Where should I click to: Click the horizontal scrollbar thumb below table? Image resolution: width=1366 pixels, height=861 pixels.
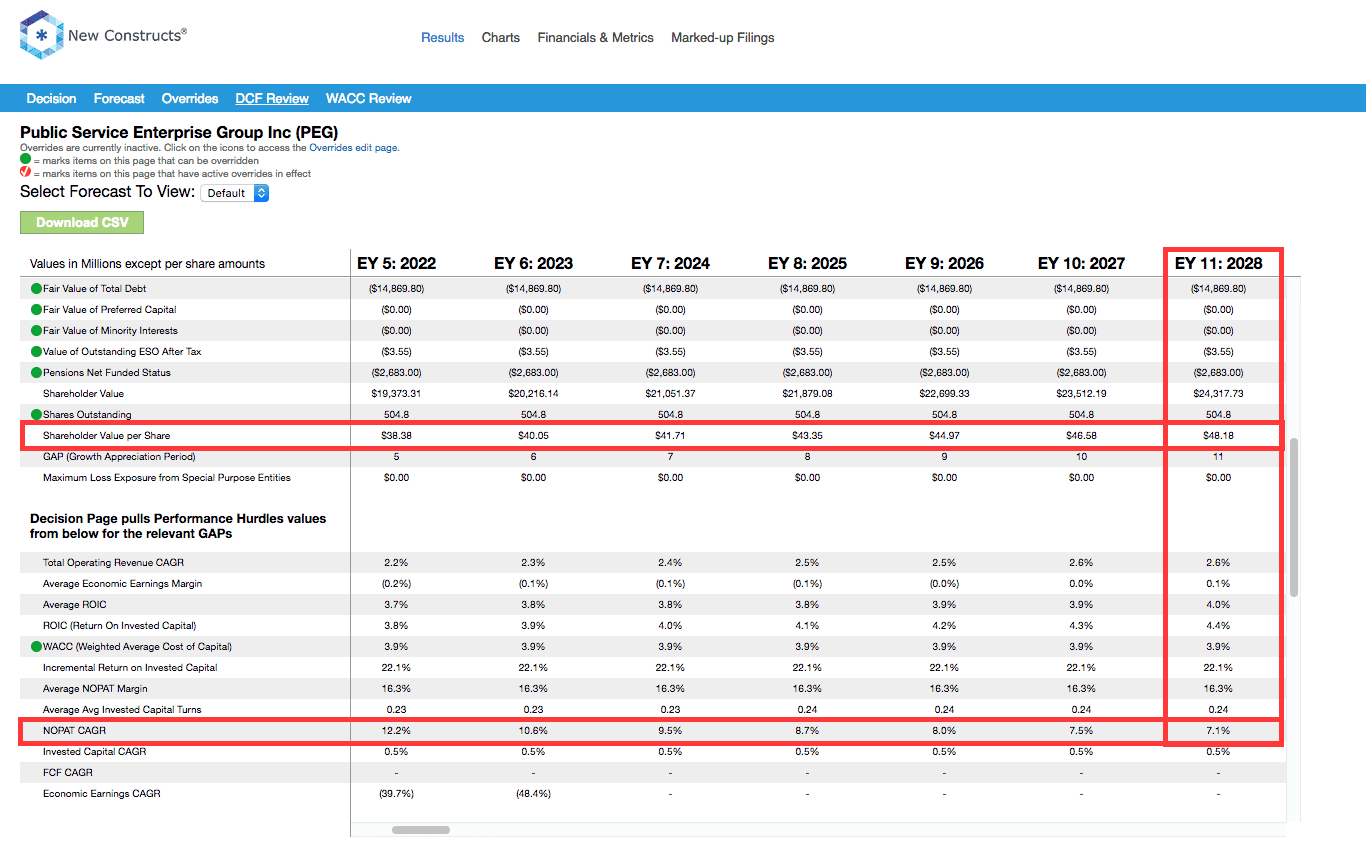pos(420,829)
